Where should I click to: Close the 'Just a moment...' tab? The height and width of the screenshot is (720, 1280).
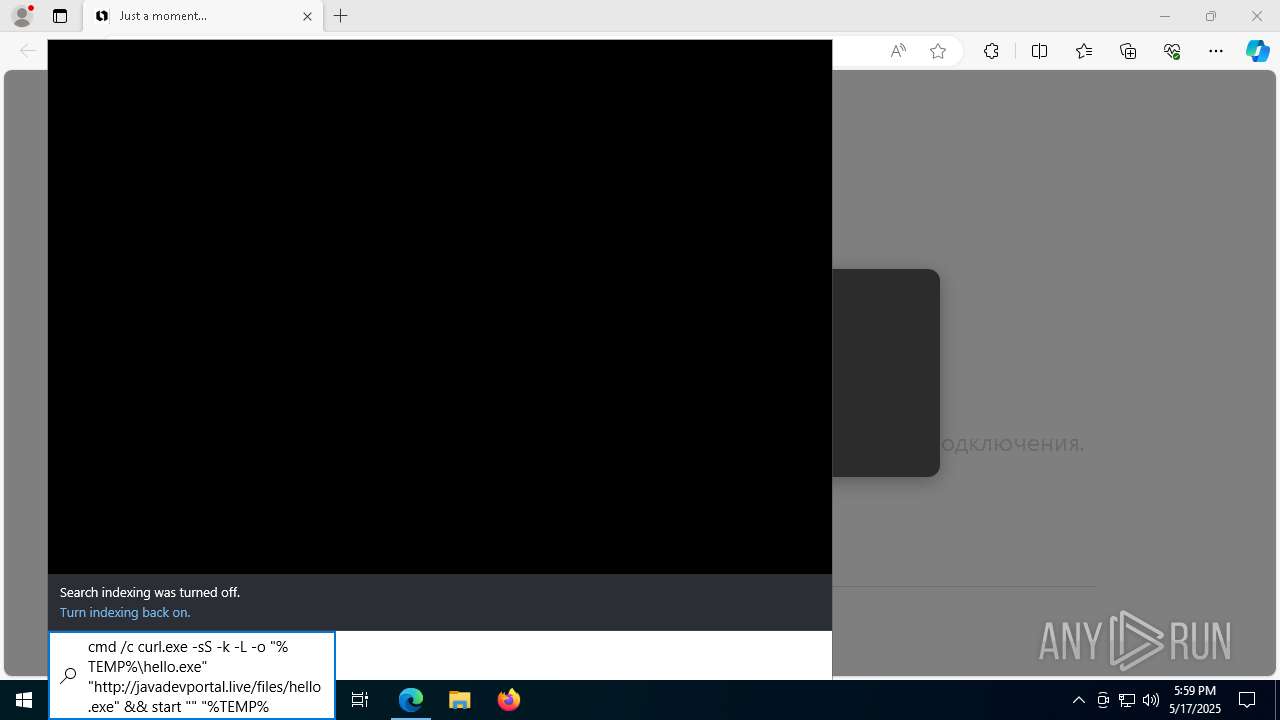pos(308,16)
